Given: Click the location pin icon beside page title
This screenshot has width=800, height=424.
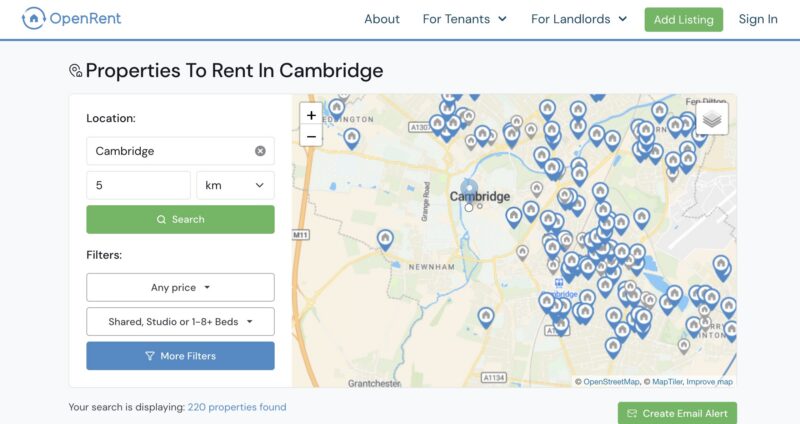Looking at the screenshot, I should (76, 71).
